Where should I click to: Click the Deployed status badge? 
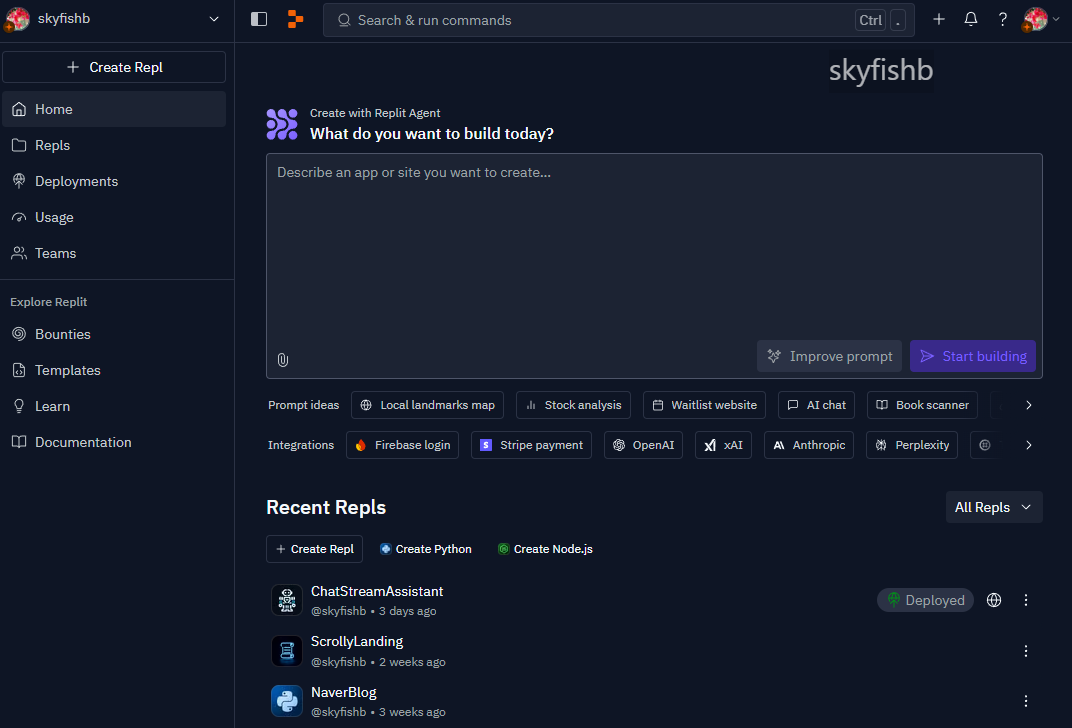pos(925,600)
